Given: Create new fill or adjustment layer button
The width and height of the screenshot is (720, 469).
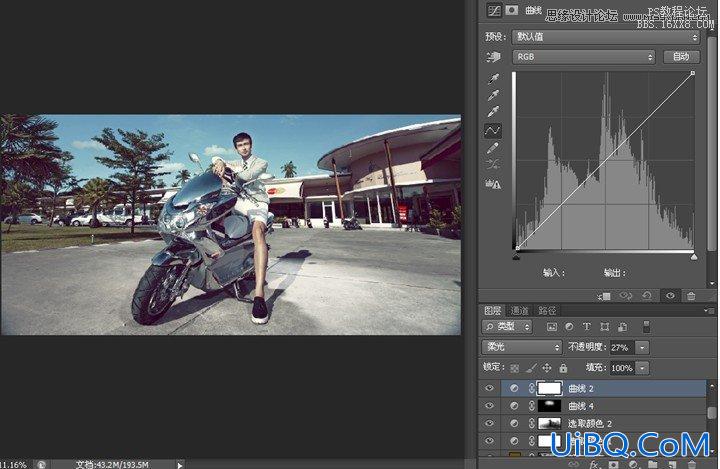Looking at the screenshot, I should coord(633,464).
